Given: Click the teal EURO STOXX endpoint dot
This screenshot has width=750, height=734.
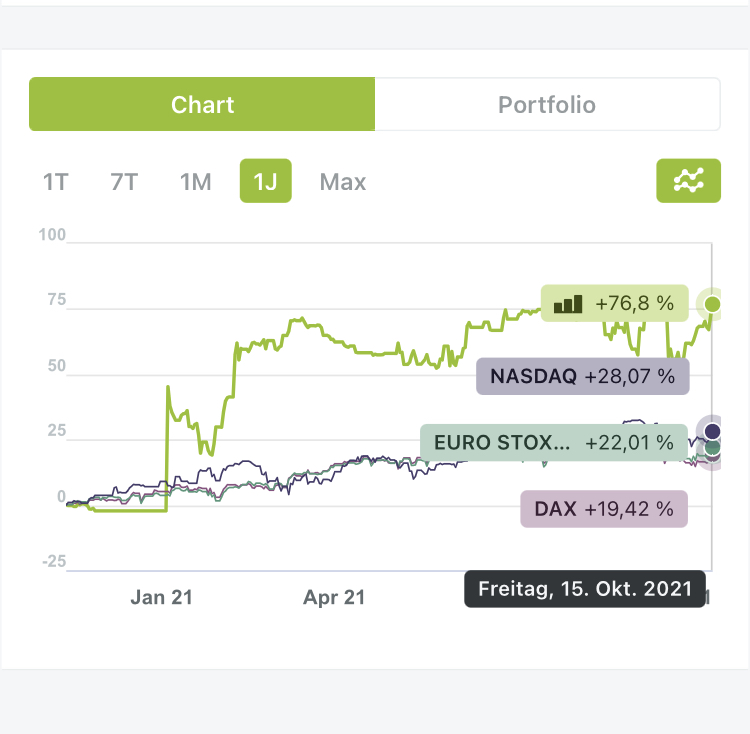Looking at the screenshot, I should pyautogui.click(x=712, y=448).
